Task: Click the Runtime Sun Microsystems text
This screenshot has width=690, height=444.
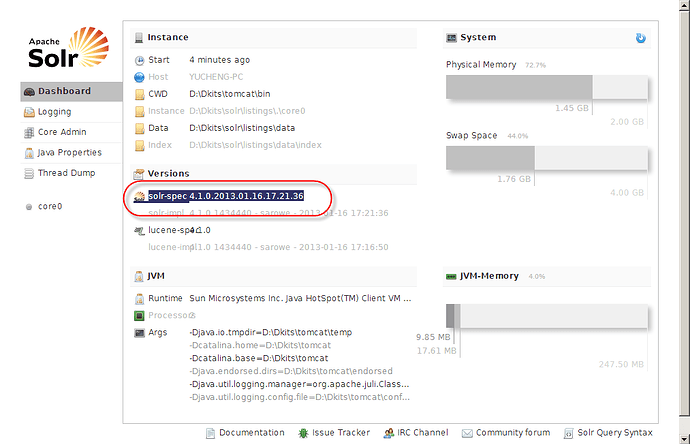Action: click(300, 298)
